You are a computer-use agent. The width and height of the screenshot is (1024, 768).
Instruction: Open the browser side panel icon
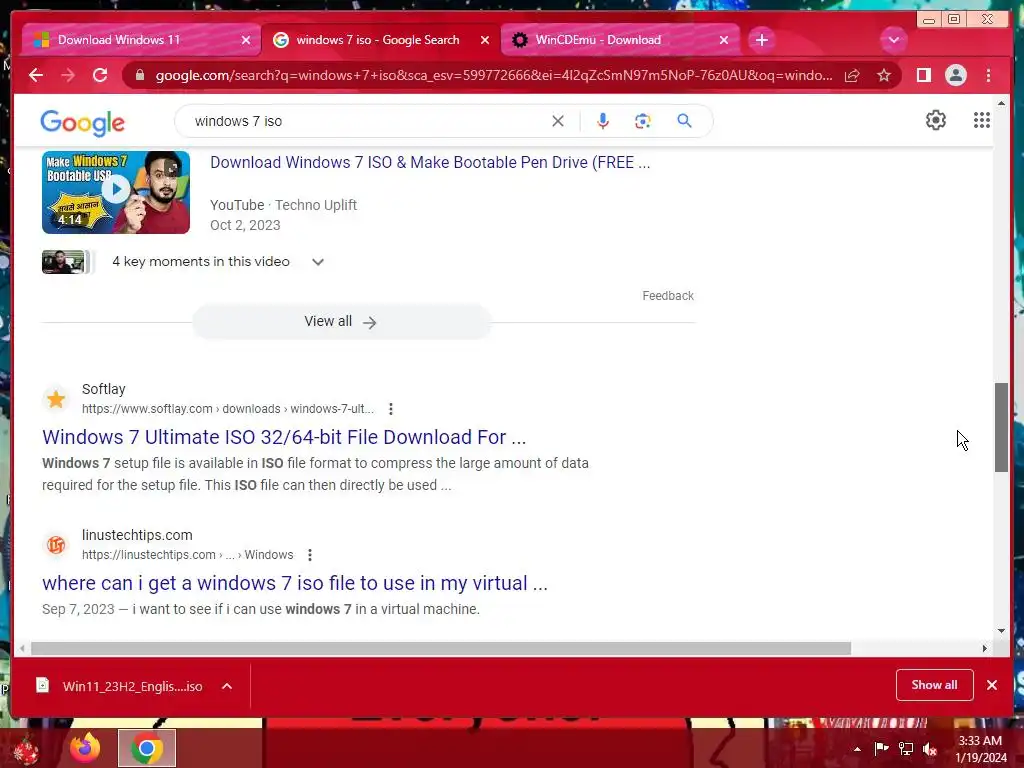tap(923, 75)
